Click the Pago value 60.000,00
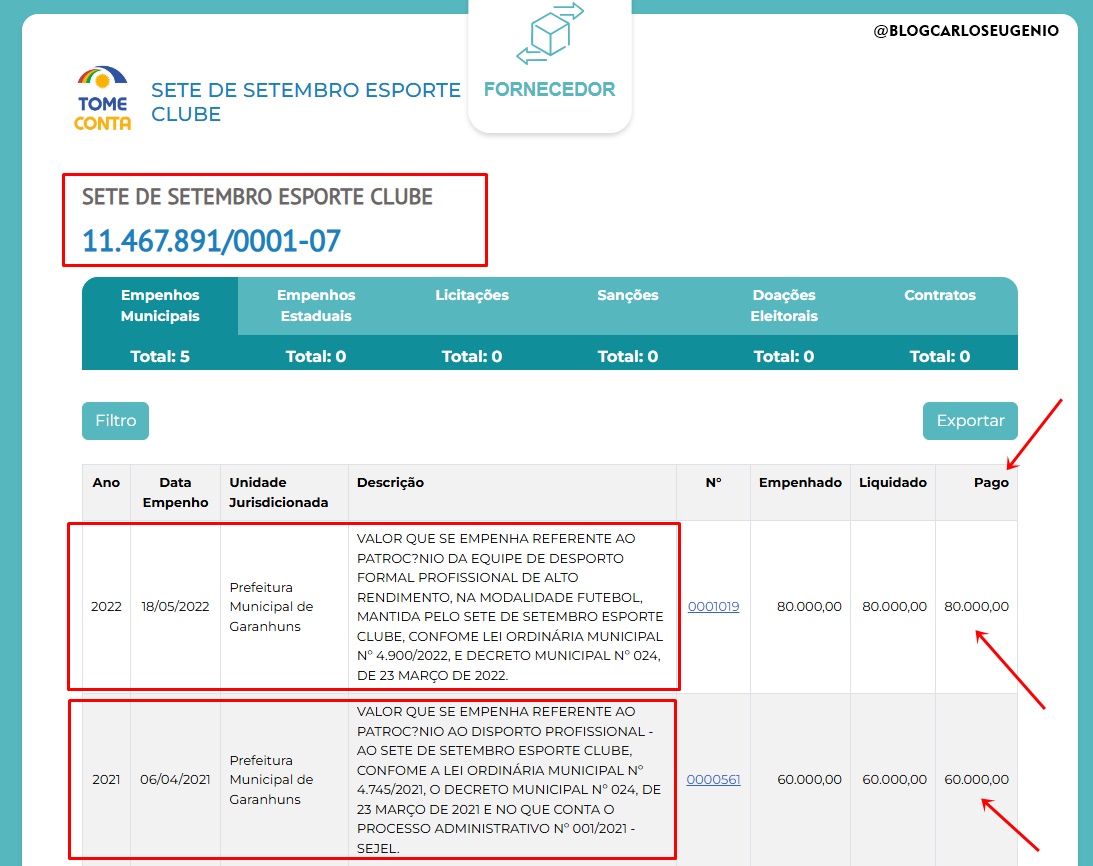This screenshot has height=866, width=1093. tap(976, 780)
